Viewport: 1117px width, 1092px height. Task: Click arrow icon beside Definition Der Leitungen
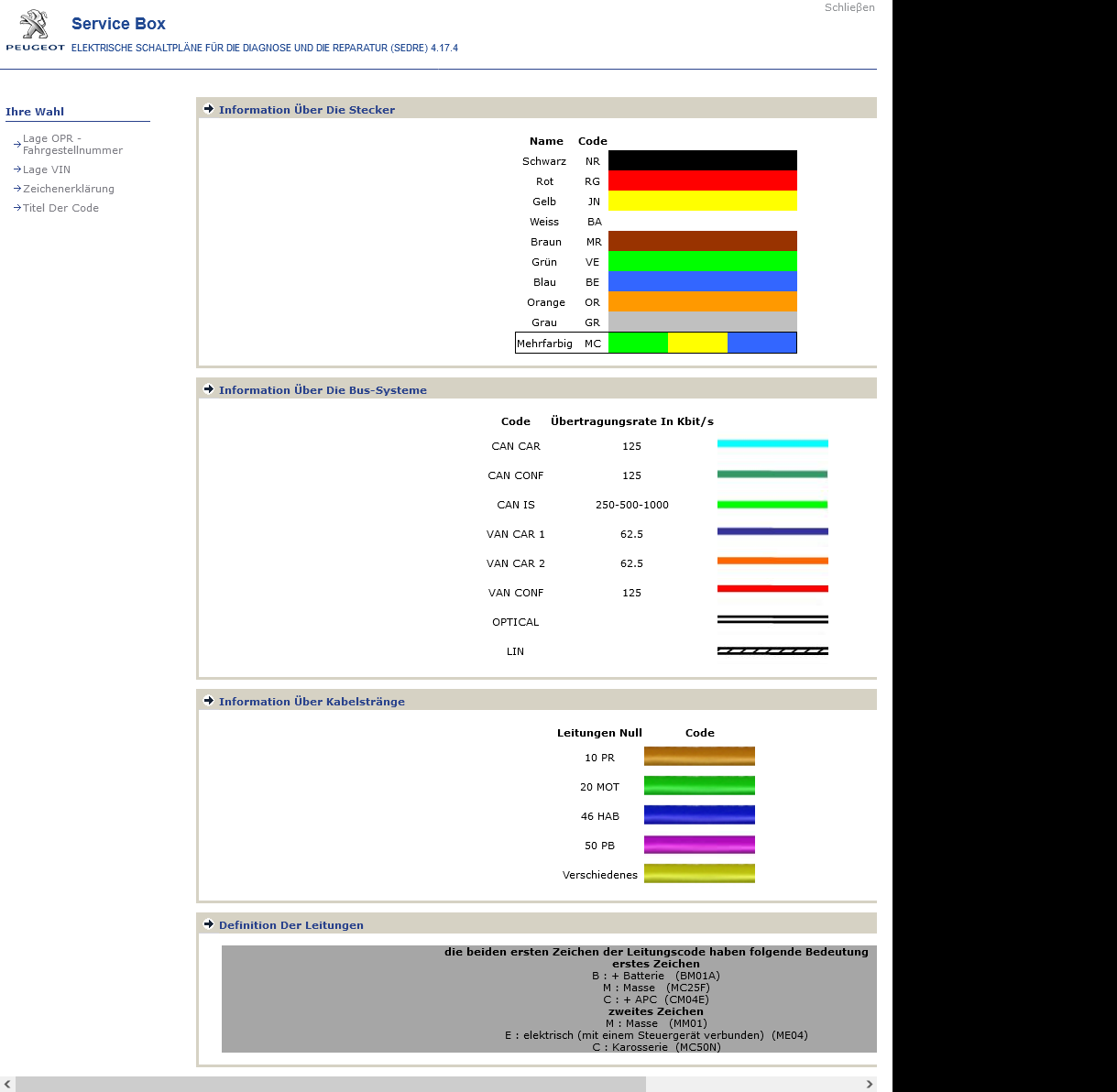[209, 924]
